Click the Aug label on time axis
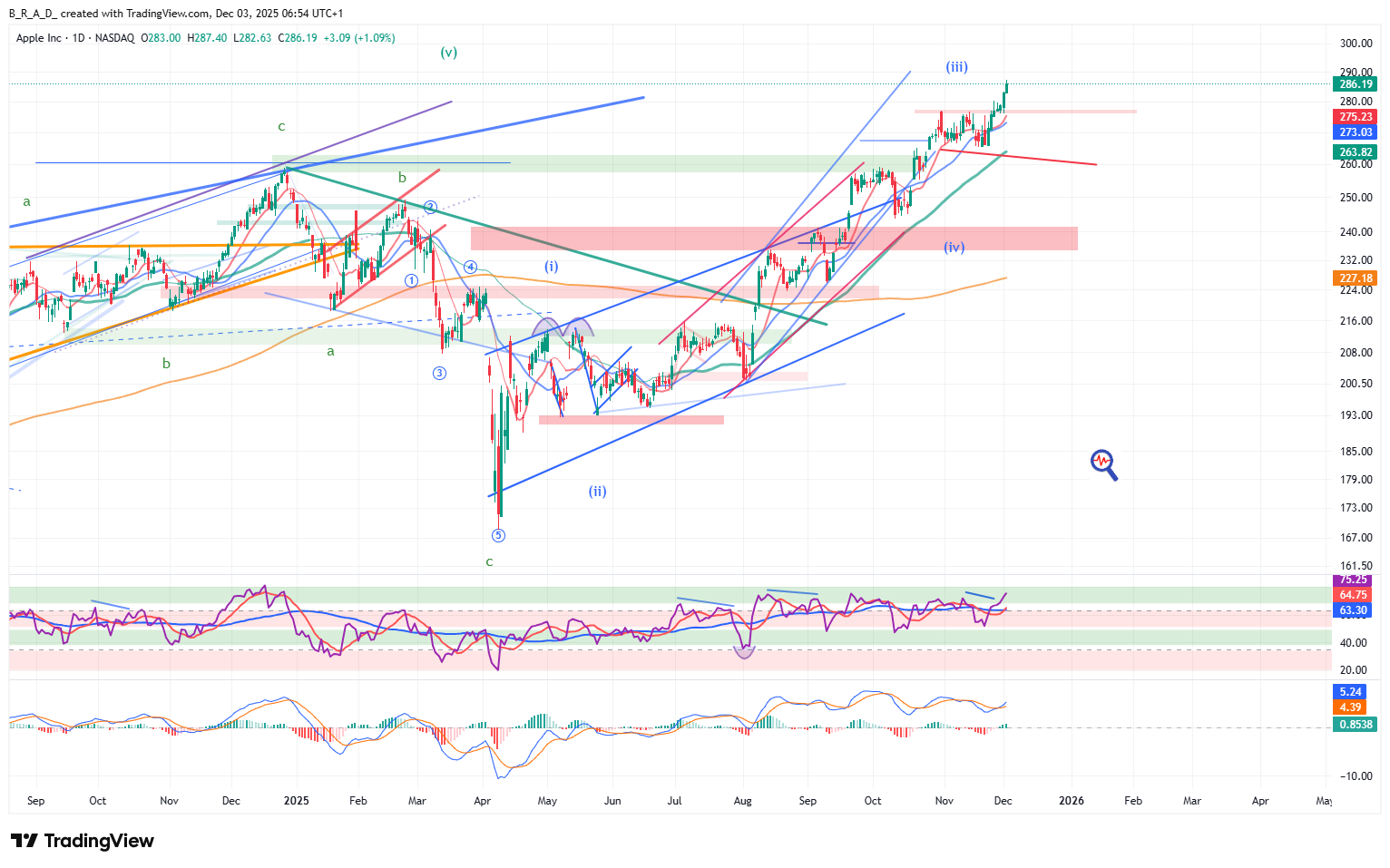Screen dimensions: 1390x868 click(x=743, y=801)
